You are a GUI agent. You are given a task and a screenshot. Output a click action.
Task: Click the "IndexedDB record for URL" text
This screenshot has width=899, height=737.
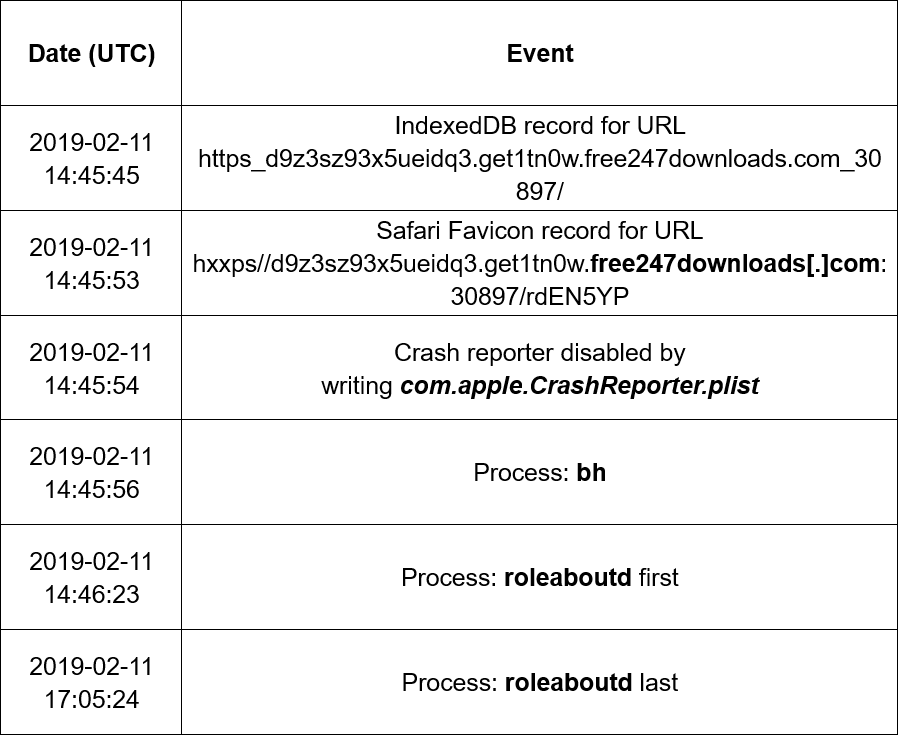pyautogui.click(x=540, y=126)
